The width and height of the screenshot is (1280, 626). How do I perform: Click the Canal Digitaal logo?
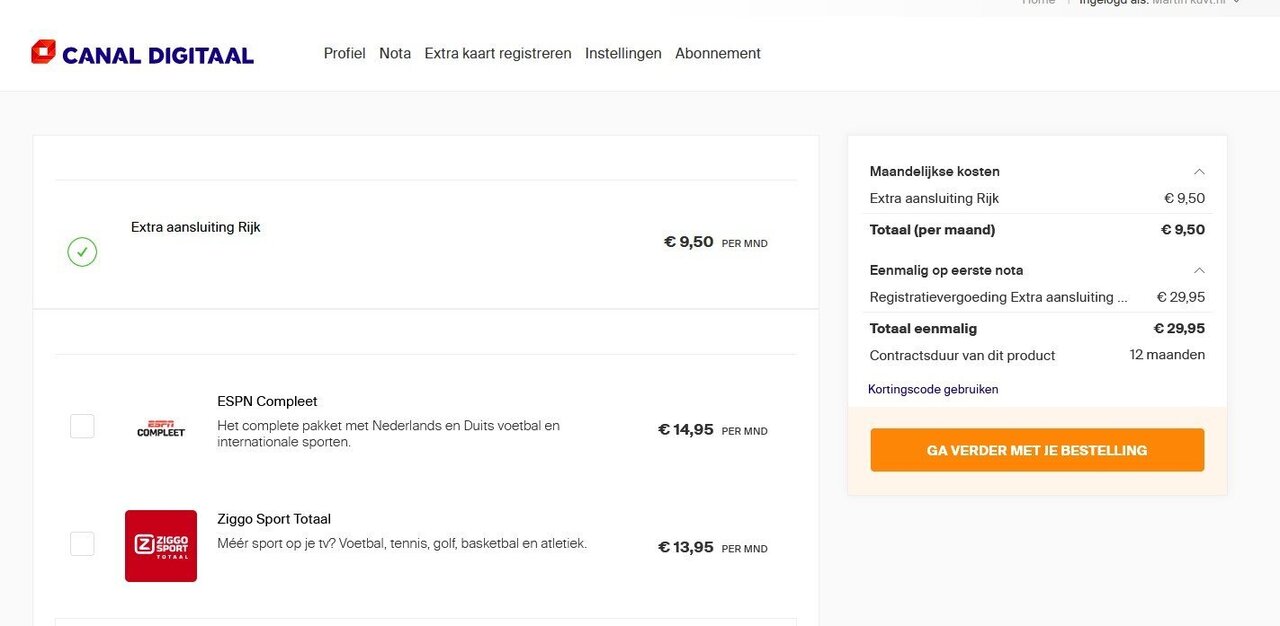click(x=142, y=53)
